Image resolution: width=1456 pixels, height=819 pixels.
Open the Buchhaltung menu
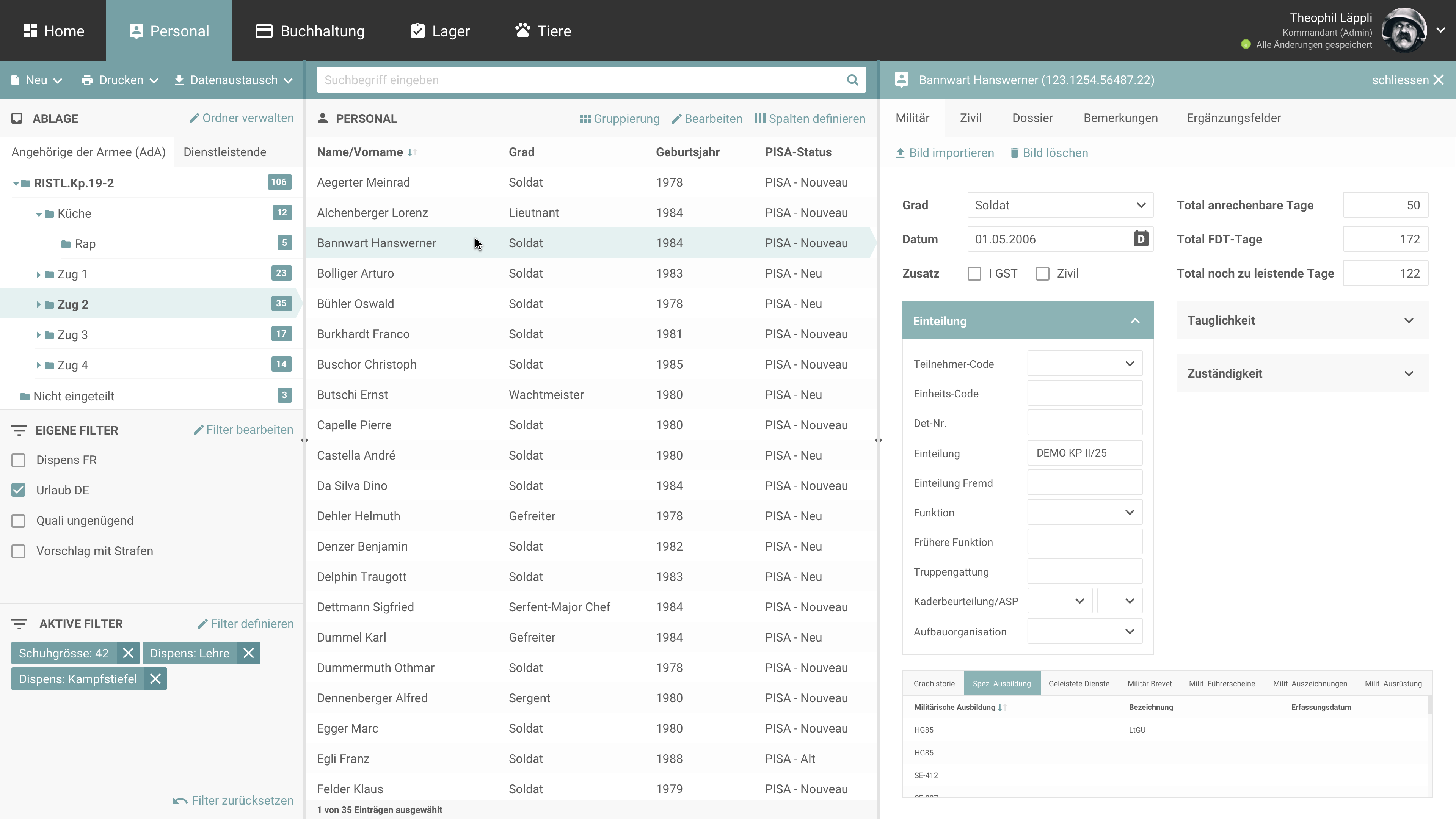(x=310, y=30)
